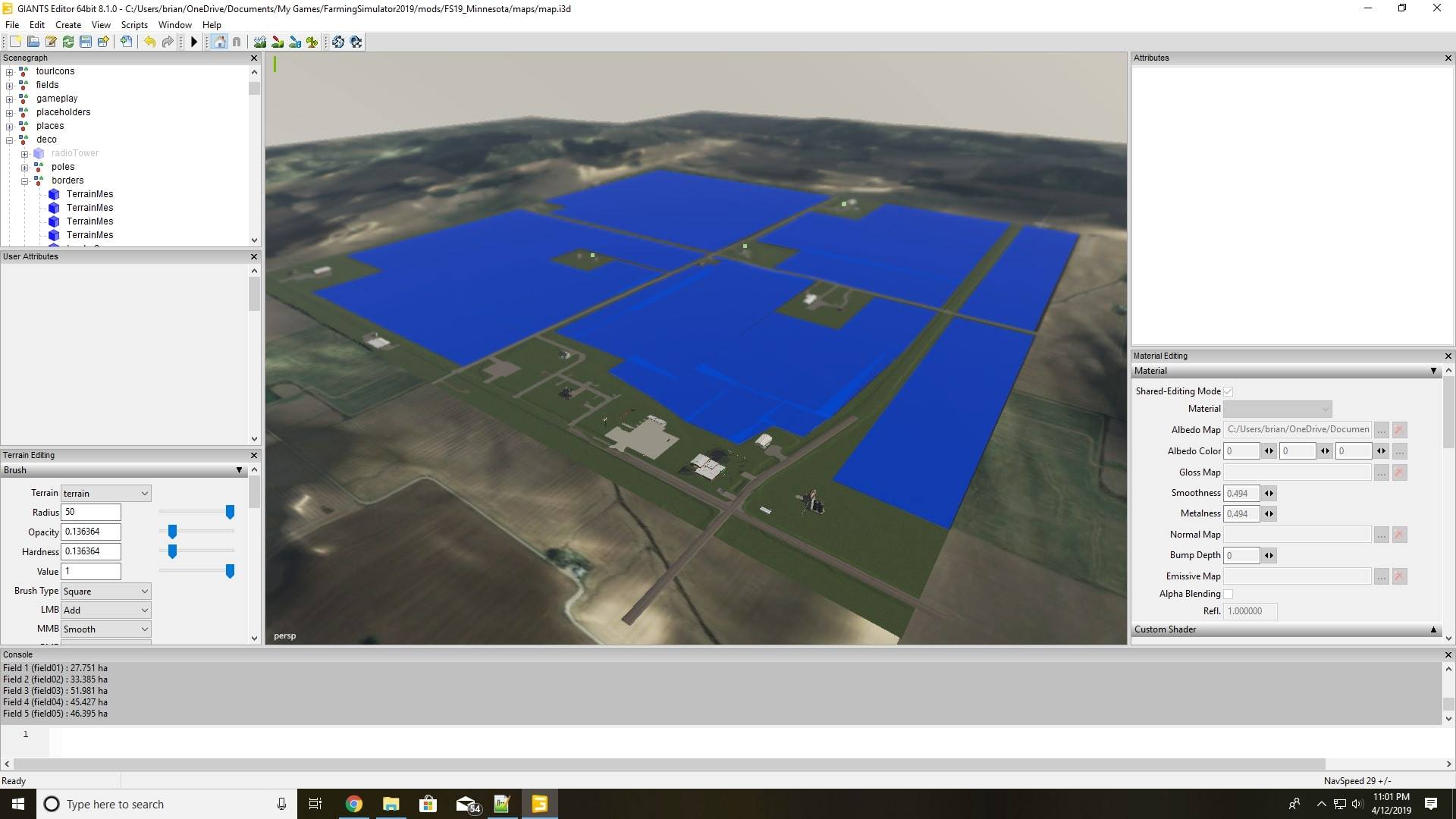This screenshot has width=1456, height=819.
Task: Click the Play (run game) toolbar button
Action: [194, 42]
